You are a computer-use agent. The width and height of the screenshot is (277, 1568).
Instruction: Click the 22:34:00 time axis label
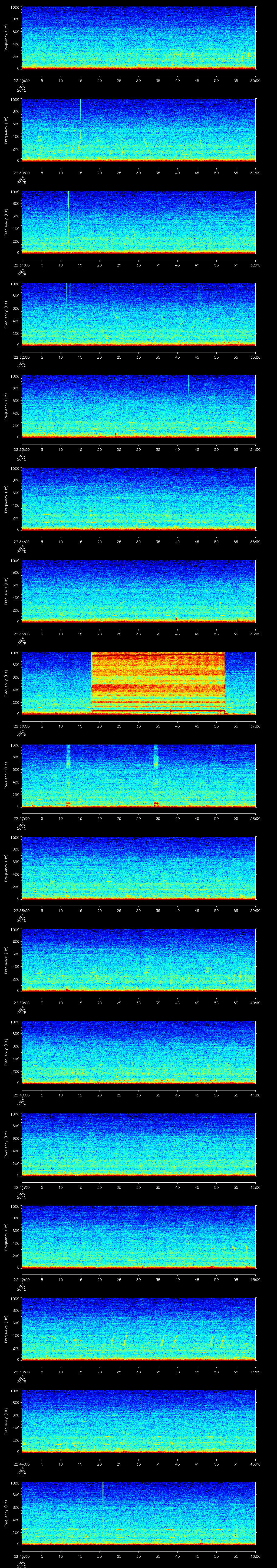coord(21,542)
